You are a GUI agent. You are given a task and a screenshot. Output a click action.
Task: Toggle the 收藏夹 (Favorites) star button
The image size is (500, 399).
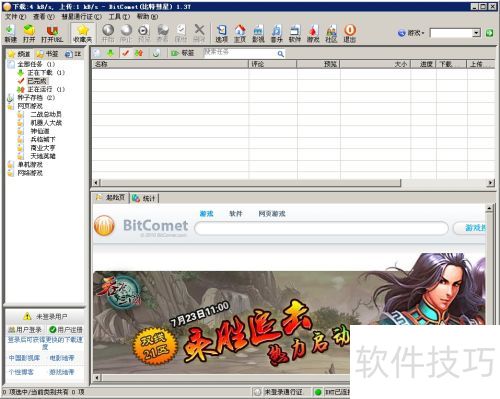pos(82,33)
